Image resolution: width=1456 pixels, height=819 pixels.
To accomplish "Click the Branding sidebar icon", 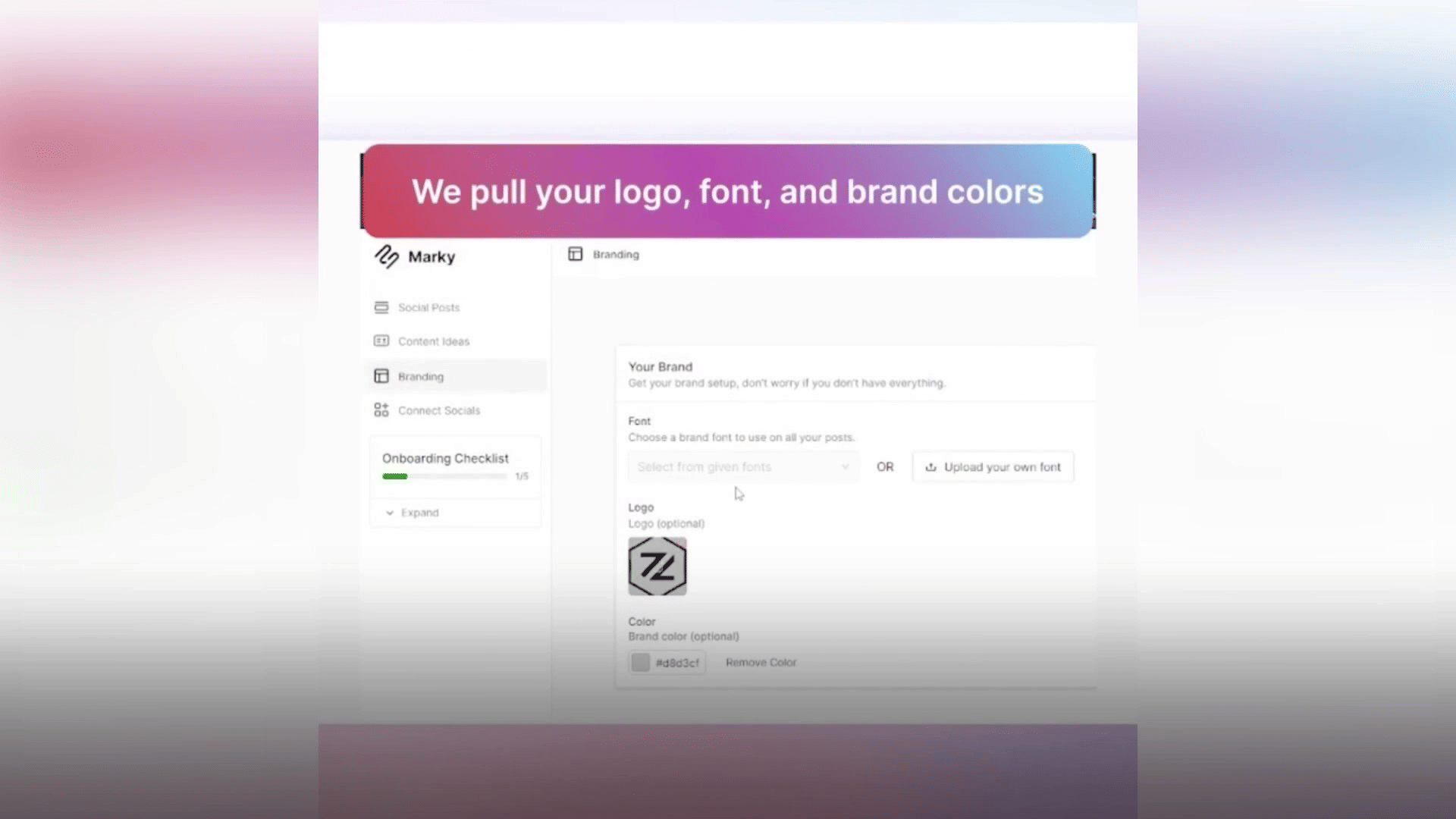I will 381,376.
